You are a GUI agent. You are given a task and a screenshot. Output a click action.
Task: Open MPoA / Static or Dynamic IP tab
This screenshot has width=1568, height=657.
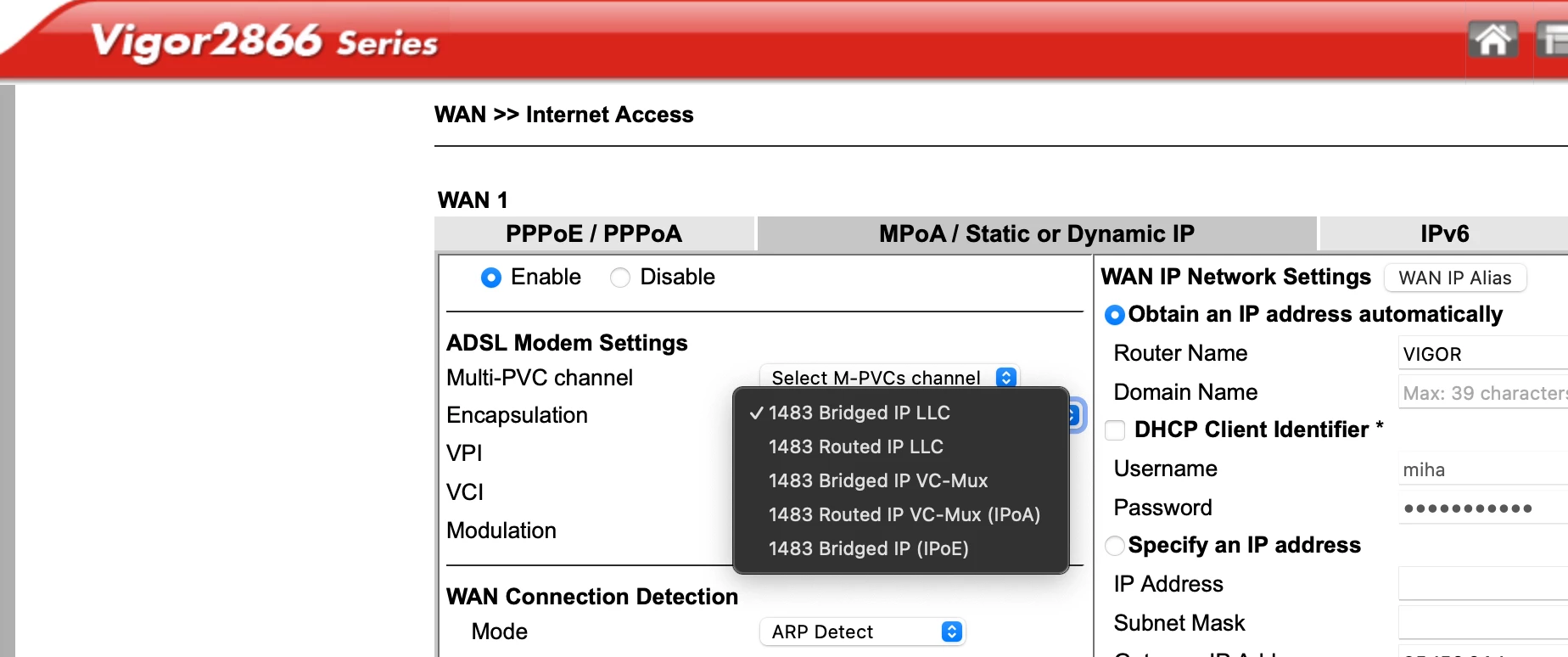pyautogui.click(x=1036, y=233)
